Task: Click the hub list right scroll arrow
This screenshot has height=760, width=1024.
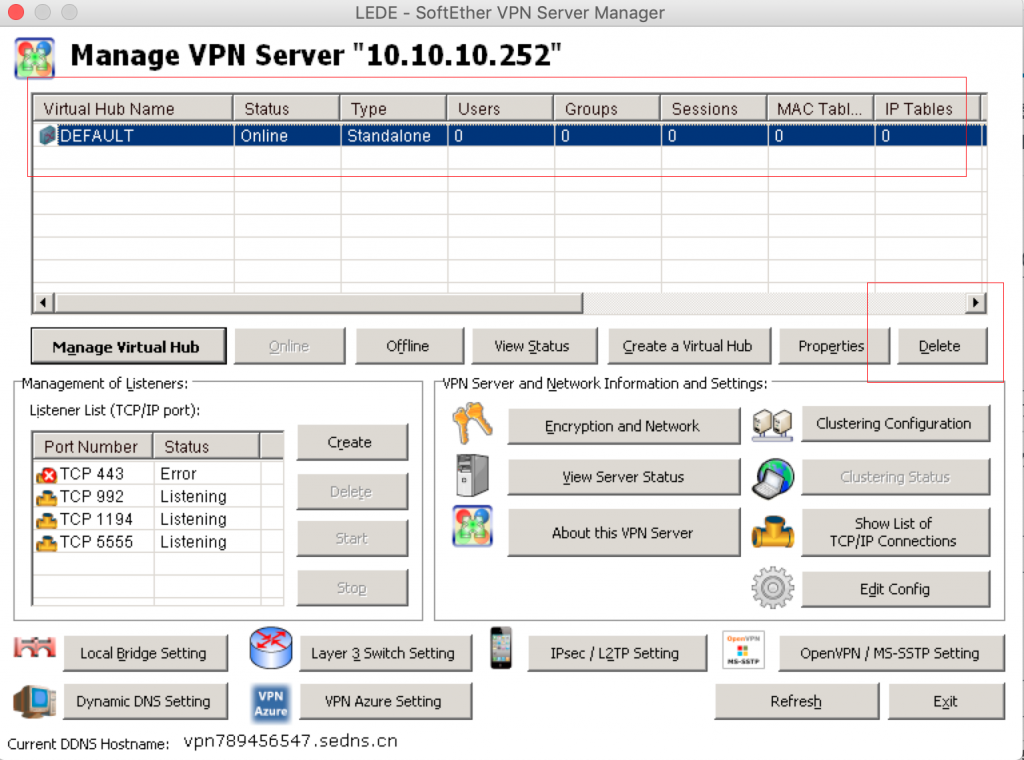Action: coord(975,303)
